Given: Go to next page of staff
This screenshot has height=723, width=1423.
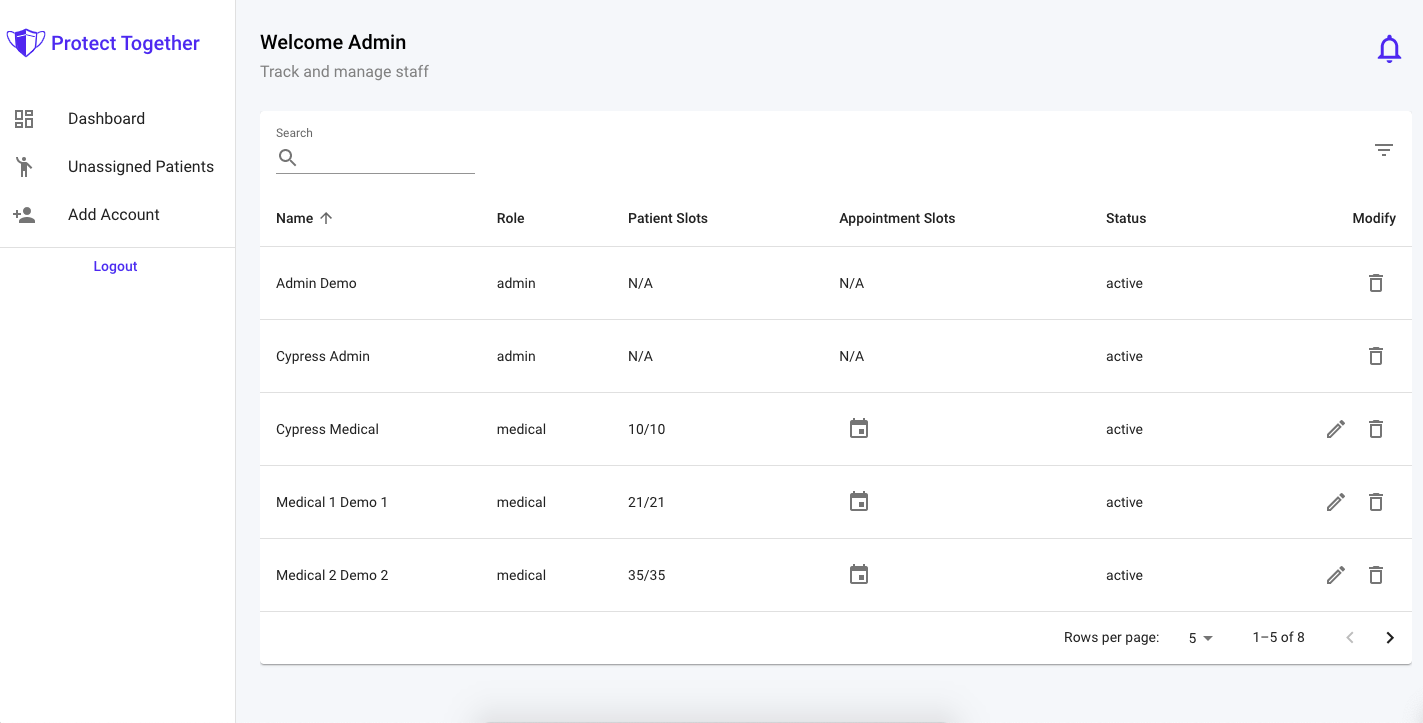Looking at the screenshot, I should click(x=1390, y=638).
